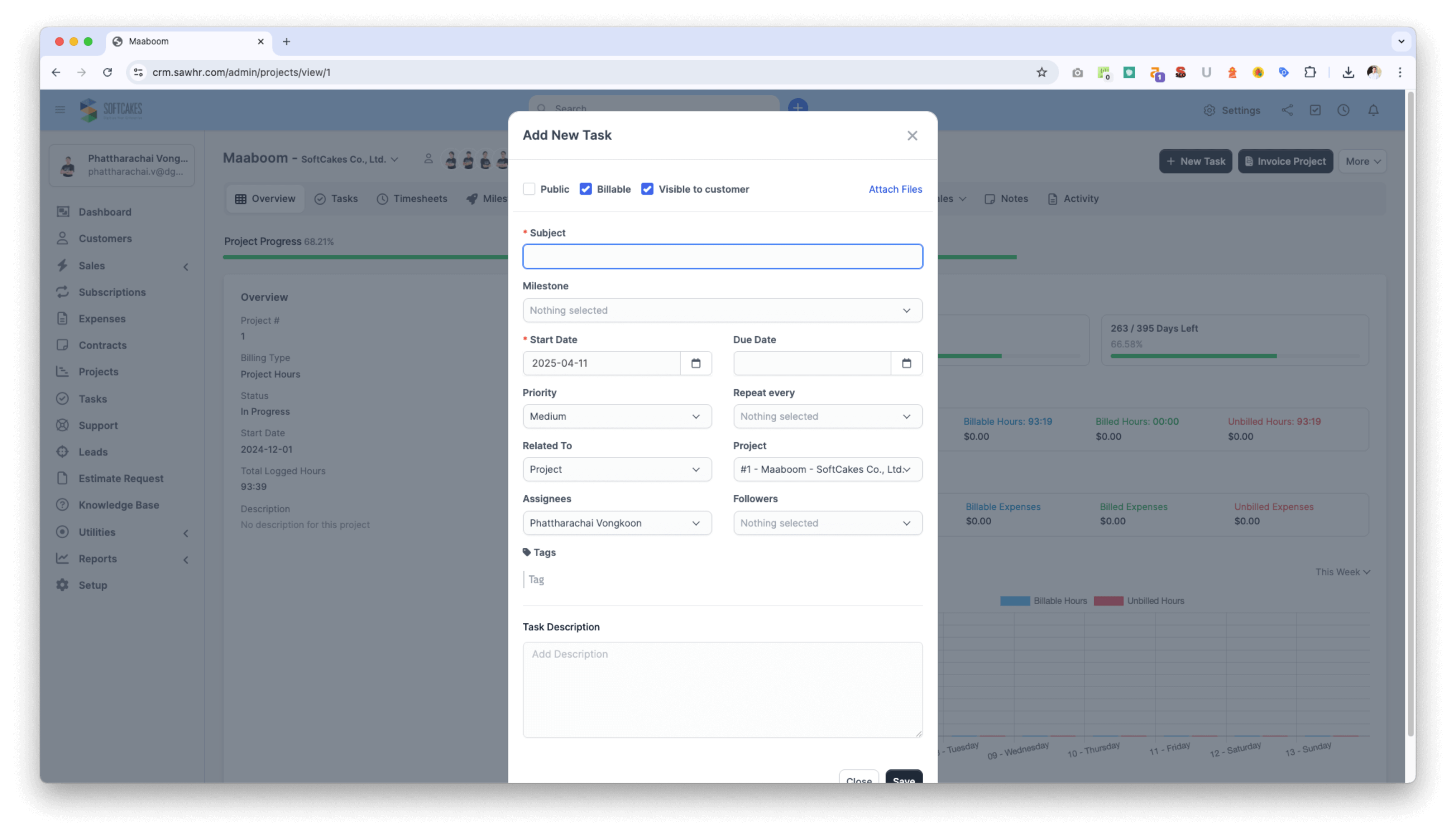Click the site information icon in address bar

(138, 72)
